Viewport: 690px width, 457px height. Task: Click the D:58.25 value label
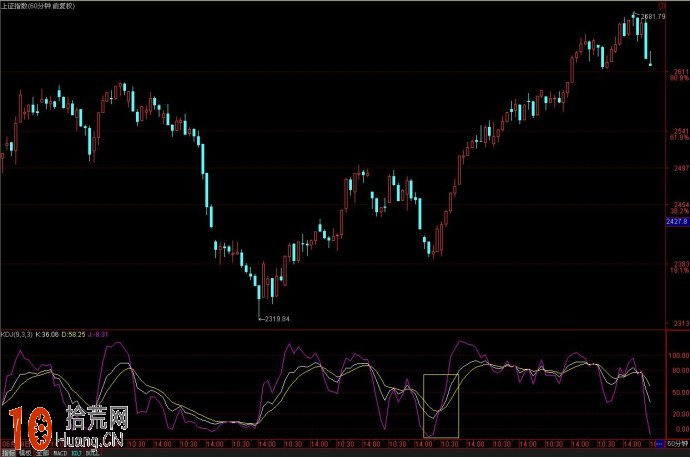click(x=73, y=334)
